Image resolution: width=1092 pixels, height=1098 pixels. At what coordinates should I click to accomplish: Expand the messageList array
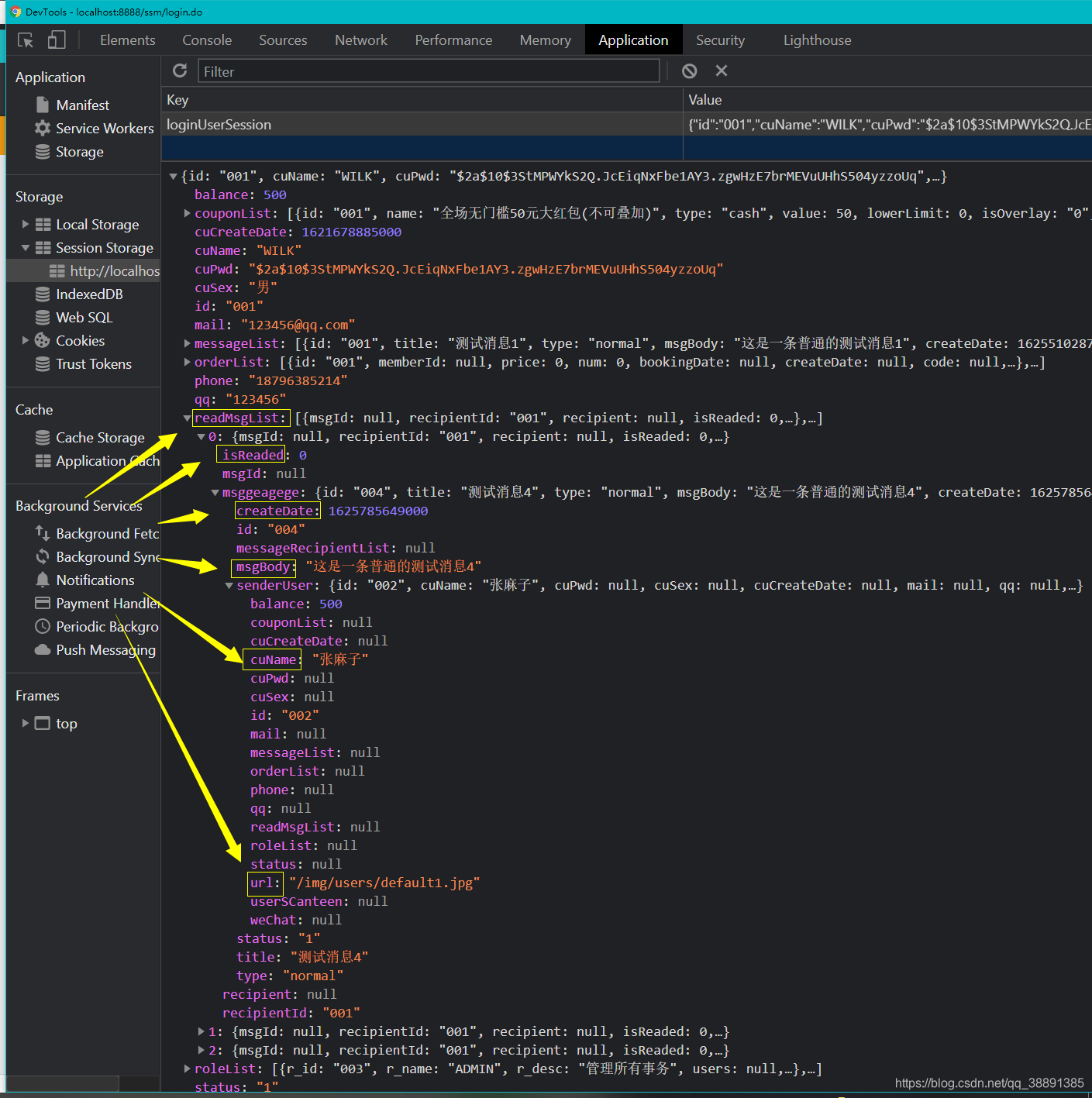tap(187, 343)
